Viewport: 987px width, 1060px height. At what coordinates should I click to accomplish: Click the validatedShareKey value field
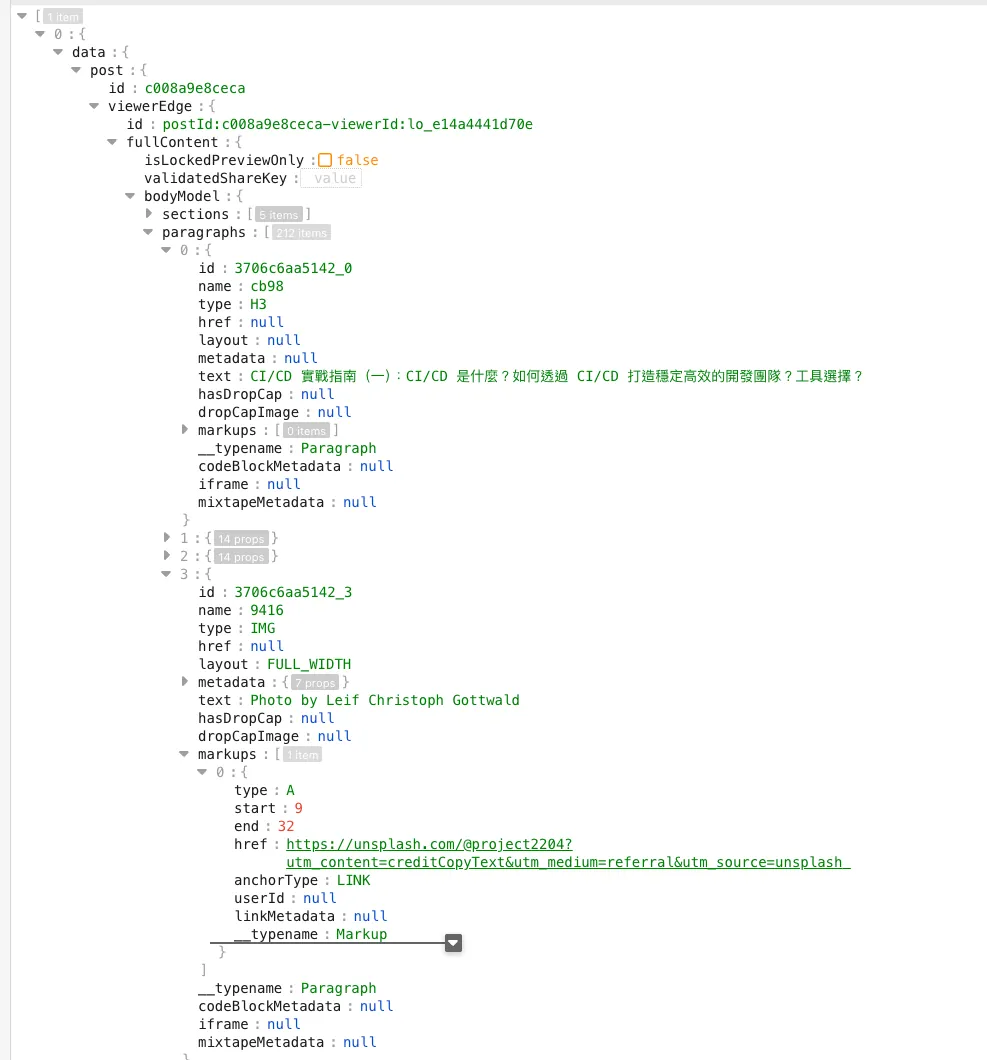pyautogui.click(x=333, y=178)
